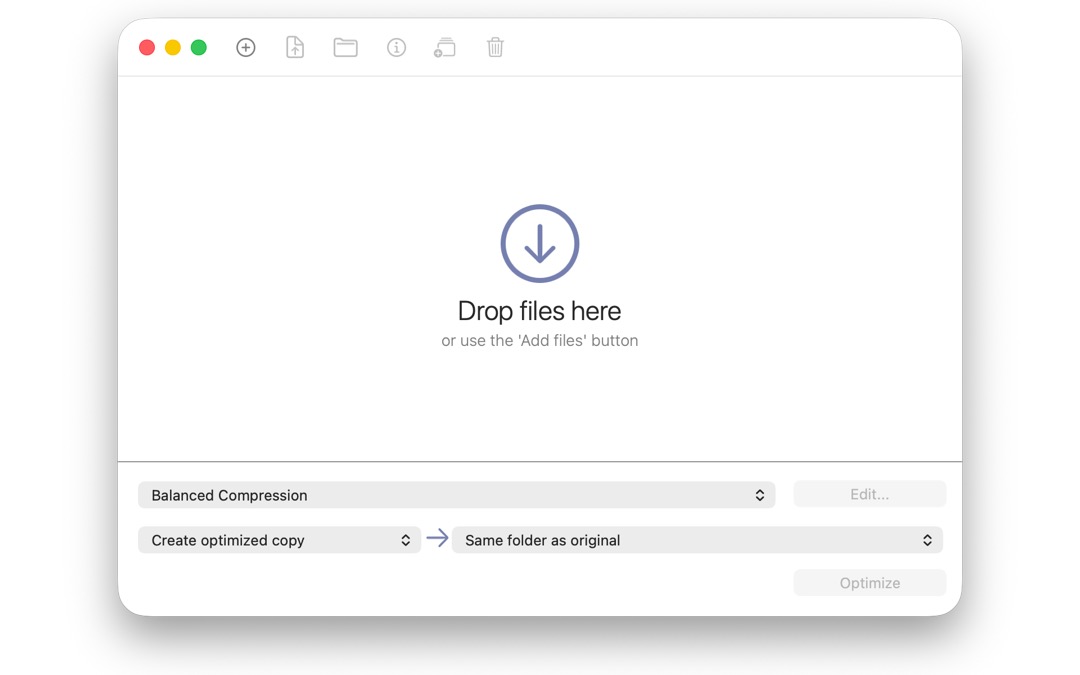Expand the Create optimized copy dropdown
This screenshot has width=1080, height=675.
click(279, 540)
